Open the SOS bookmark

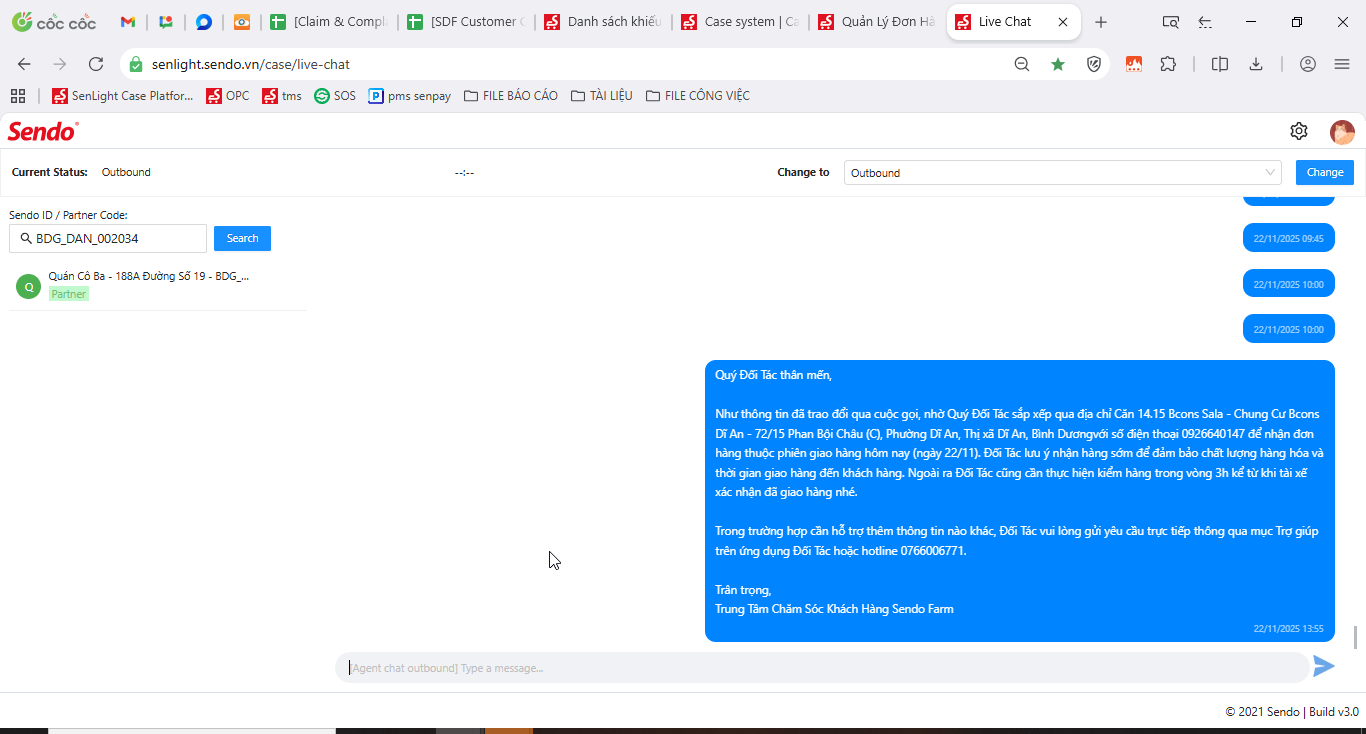(x=335, y=96)
